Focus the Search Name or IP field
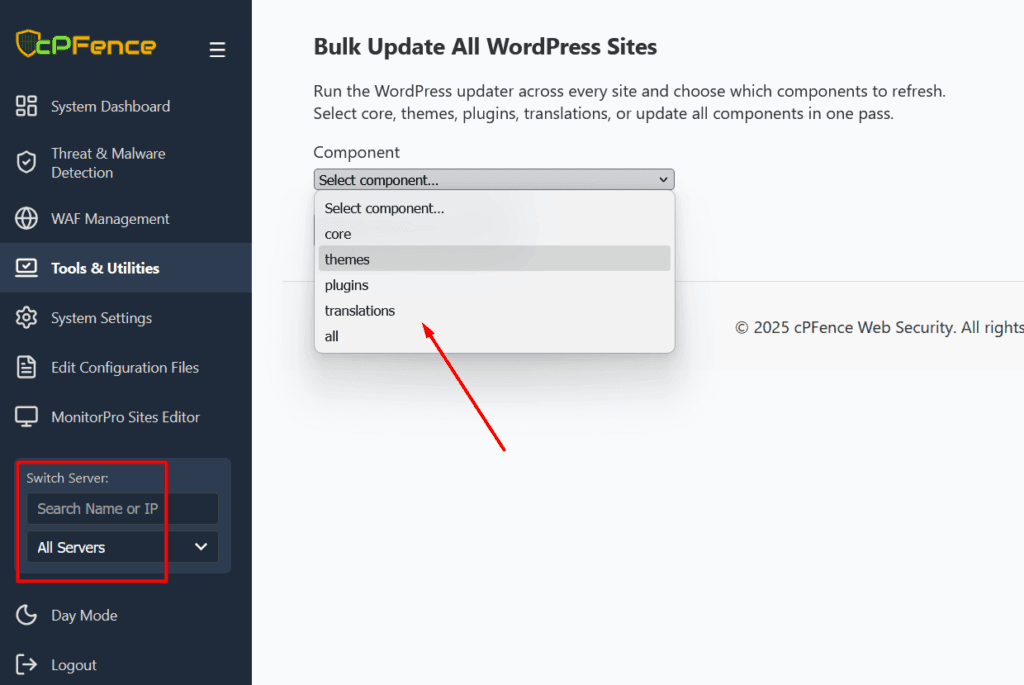 click(122, 508)
